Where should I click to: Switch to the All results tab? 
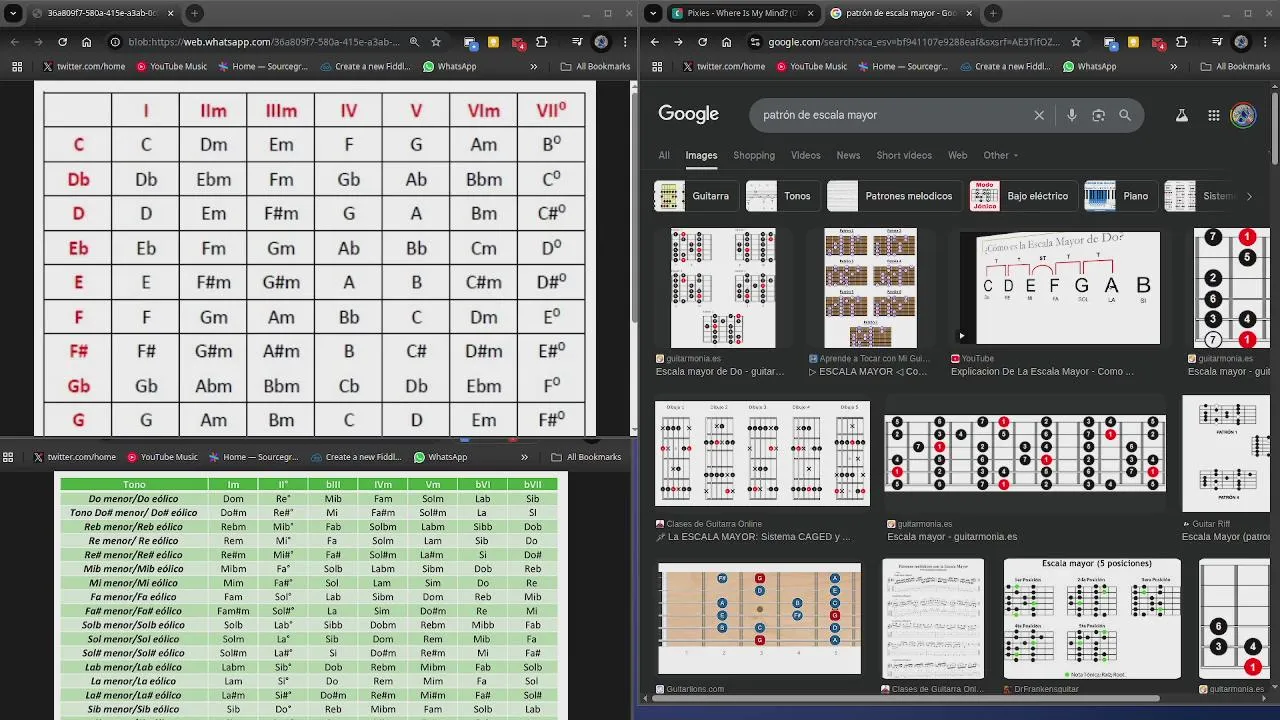[664, 155]
